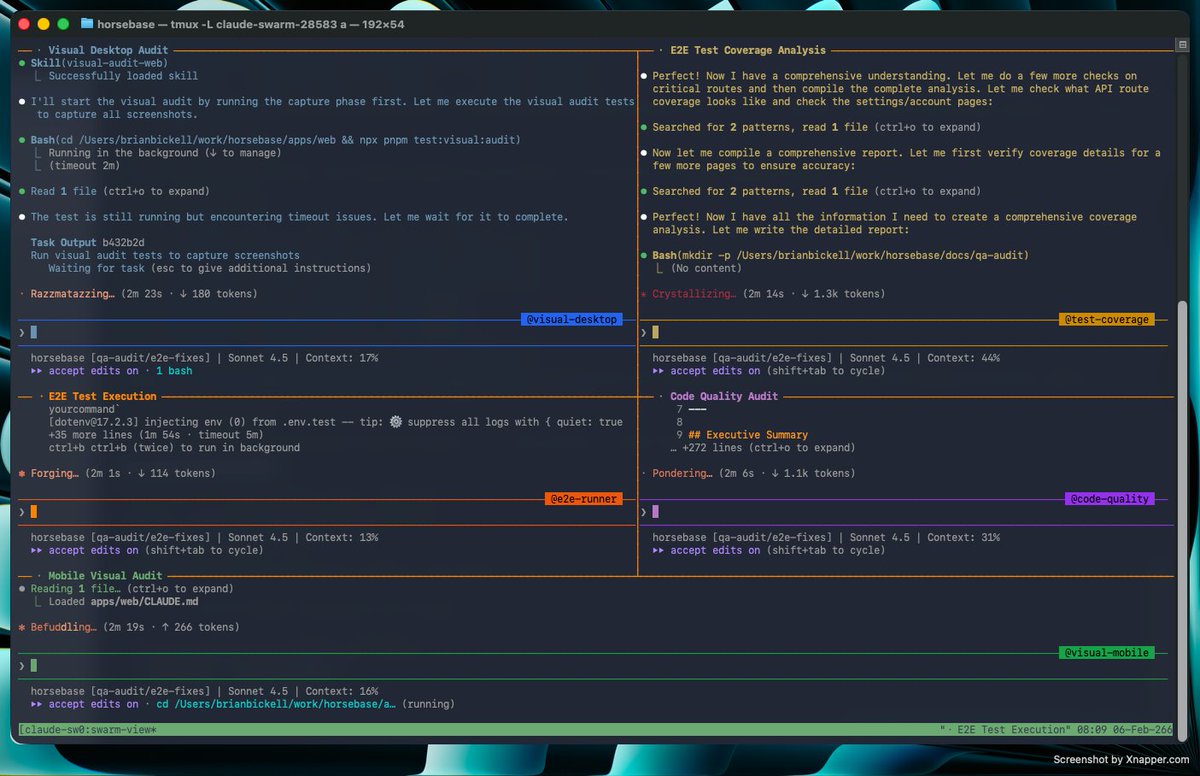Click 'Context: 17%' status text
Viewport: 1200px width, 776px height.
[342, 357]
